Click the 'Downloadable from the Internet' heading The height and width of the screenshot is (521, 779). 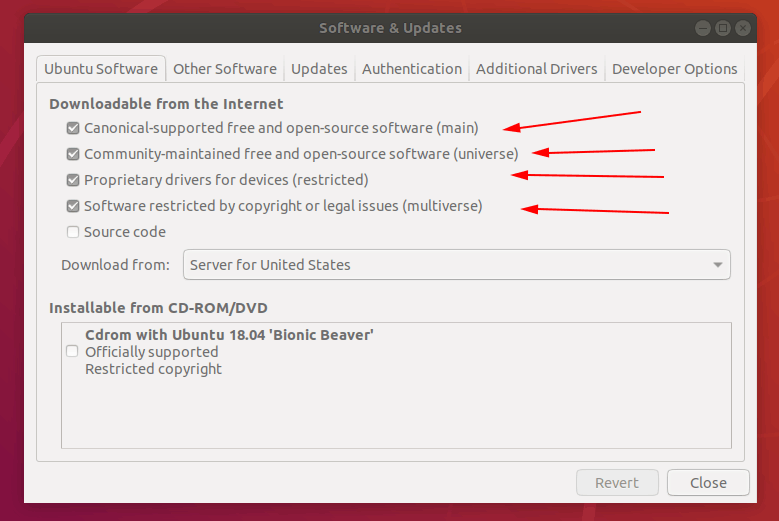coord(166,104)
